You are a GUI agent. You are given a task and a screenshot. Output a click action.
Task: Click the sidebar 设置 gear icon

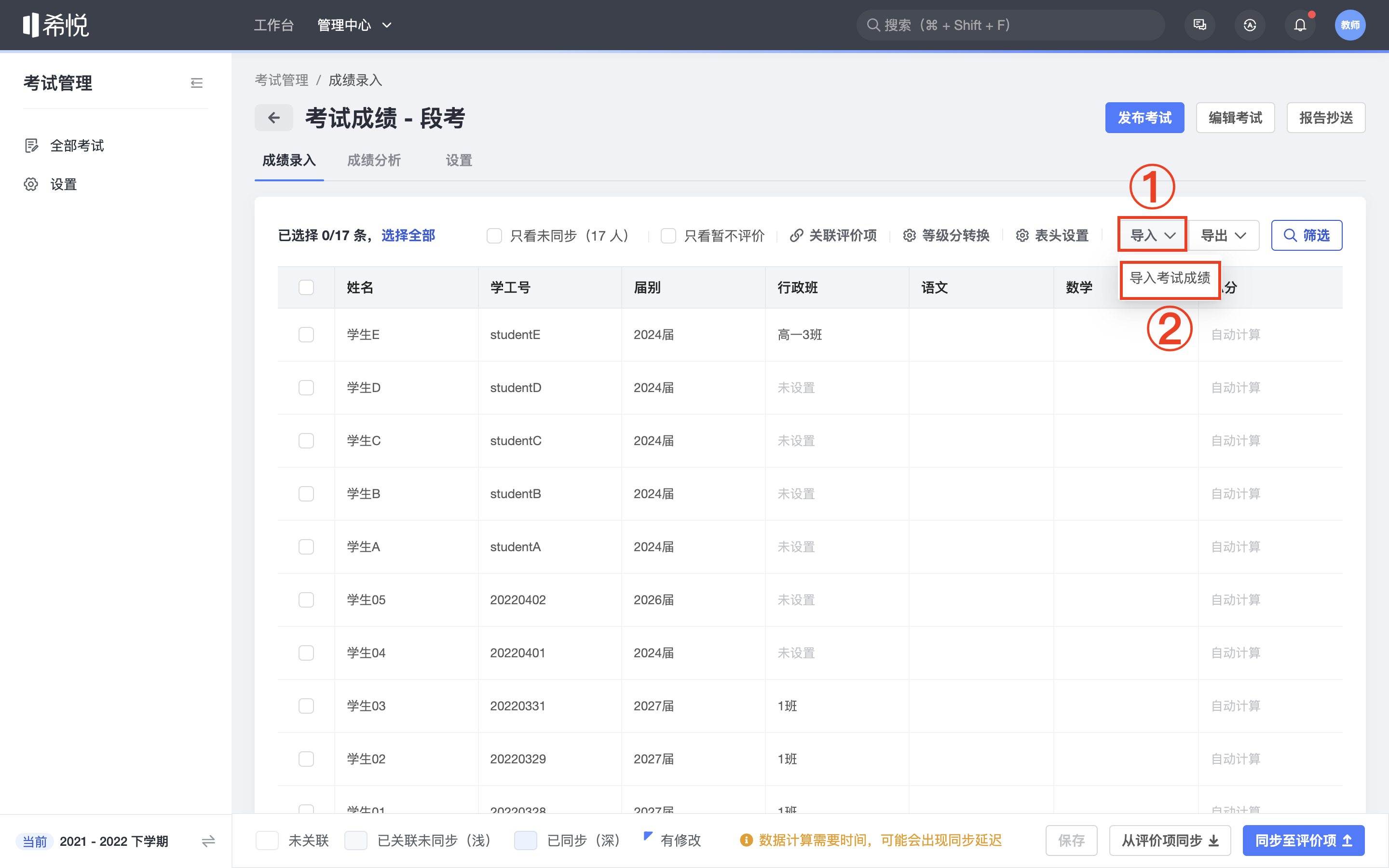point(31,184)
